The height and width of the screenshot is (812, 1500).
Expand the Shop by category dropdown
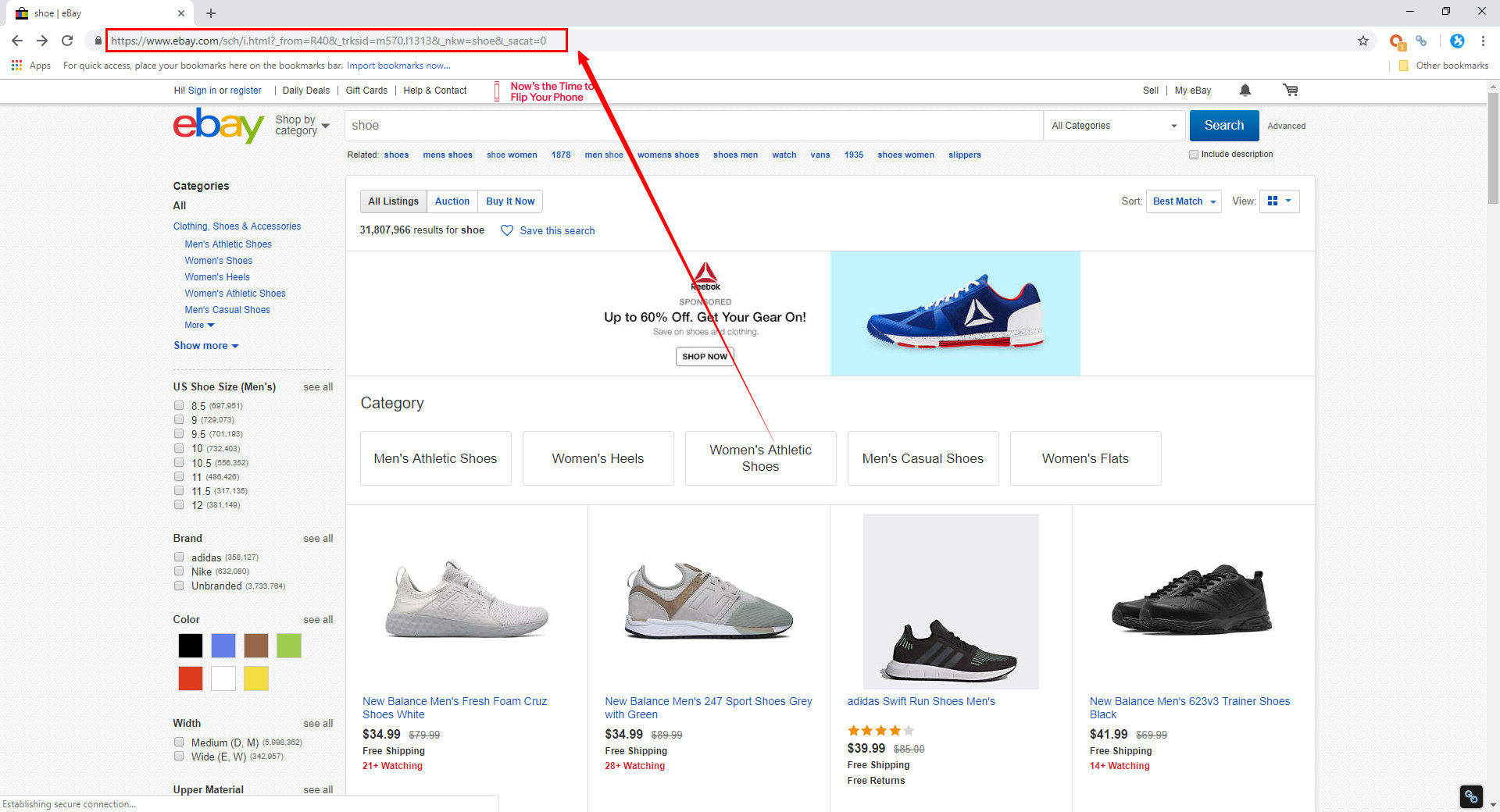302,125
